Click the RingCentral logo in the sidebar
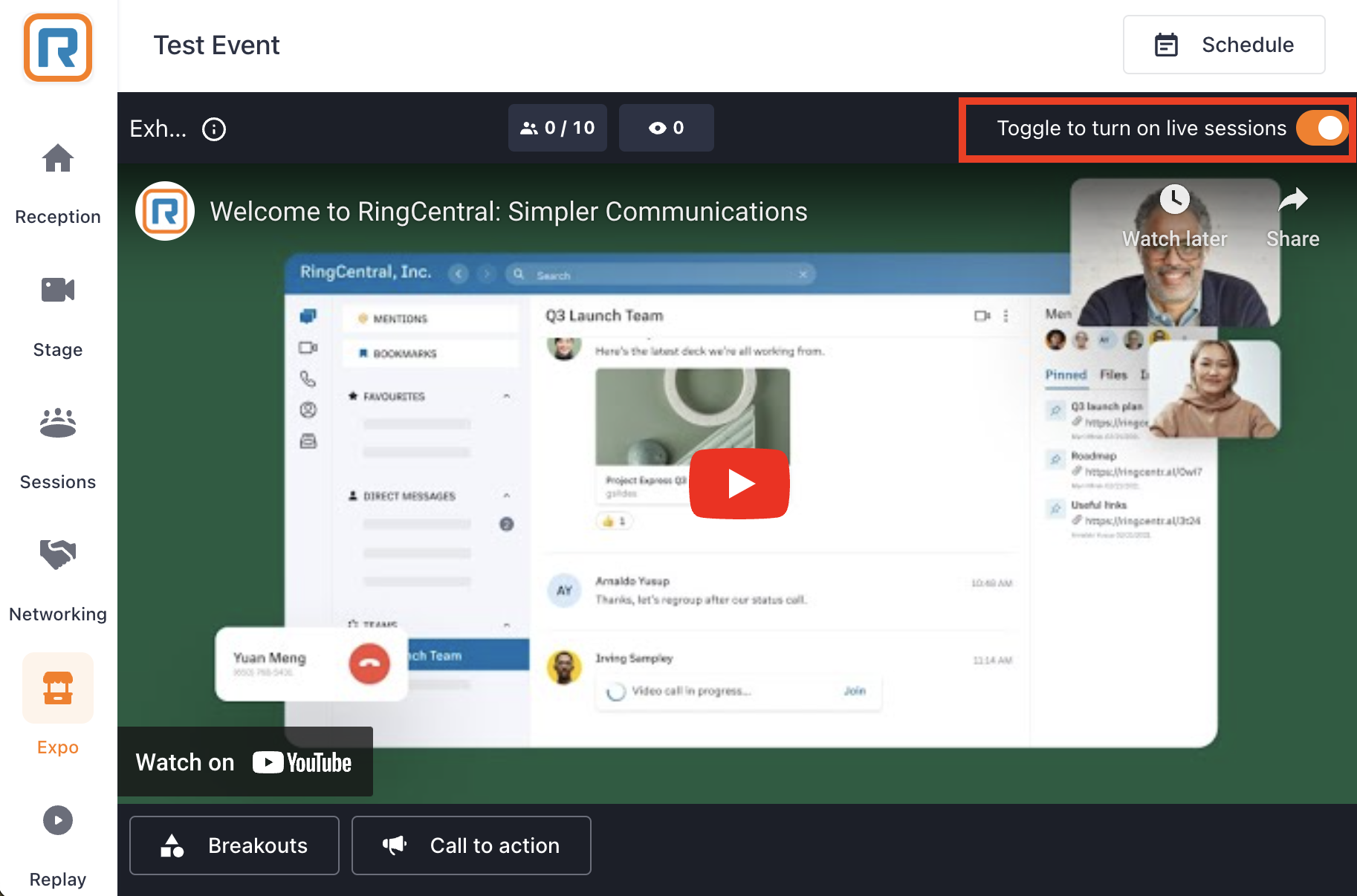The width and height of the screenshot is (1357, 896). [58, 48]
